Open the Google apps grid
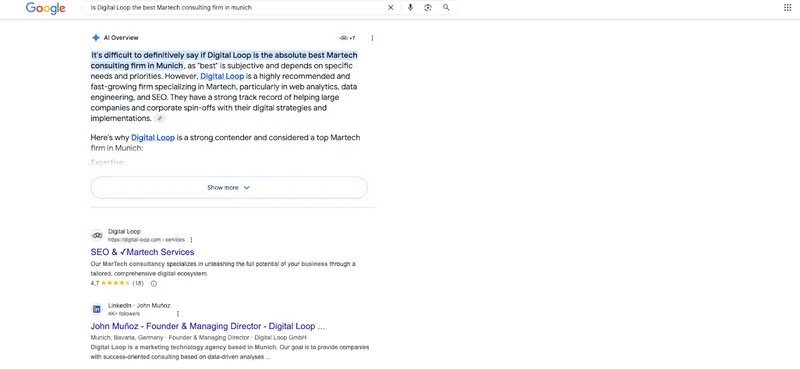 tap(788, 8)
